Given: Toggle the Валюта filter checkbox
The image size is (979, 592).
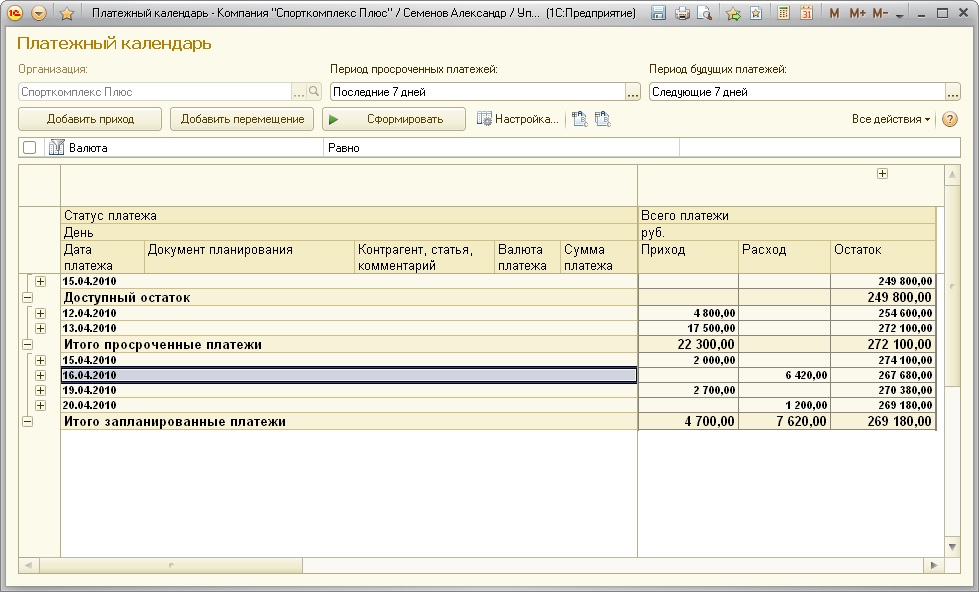Looking at the screenshot, I should click(x=30, y=147).
